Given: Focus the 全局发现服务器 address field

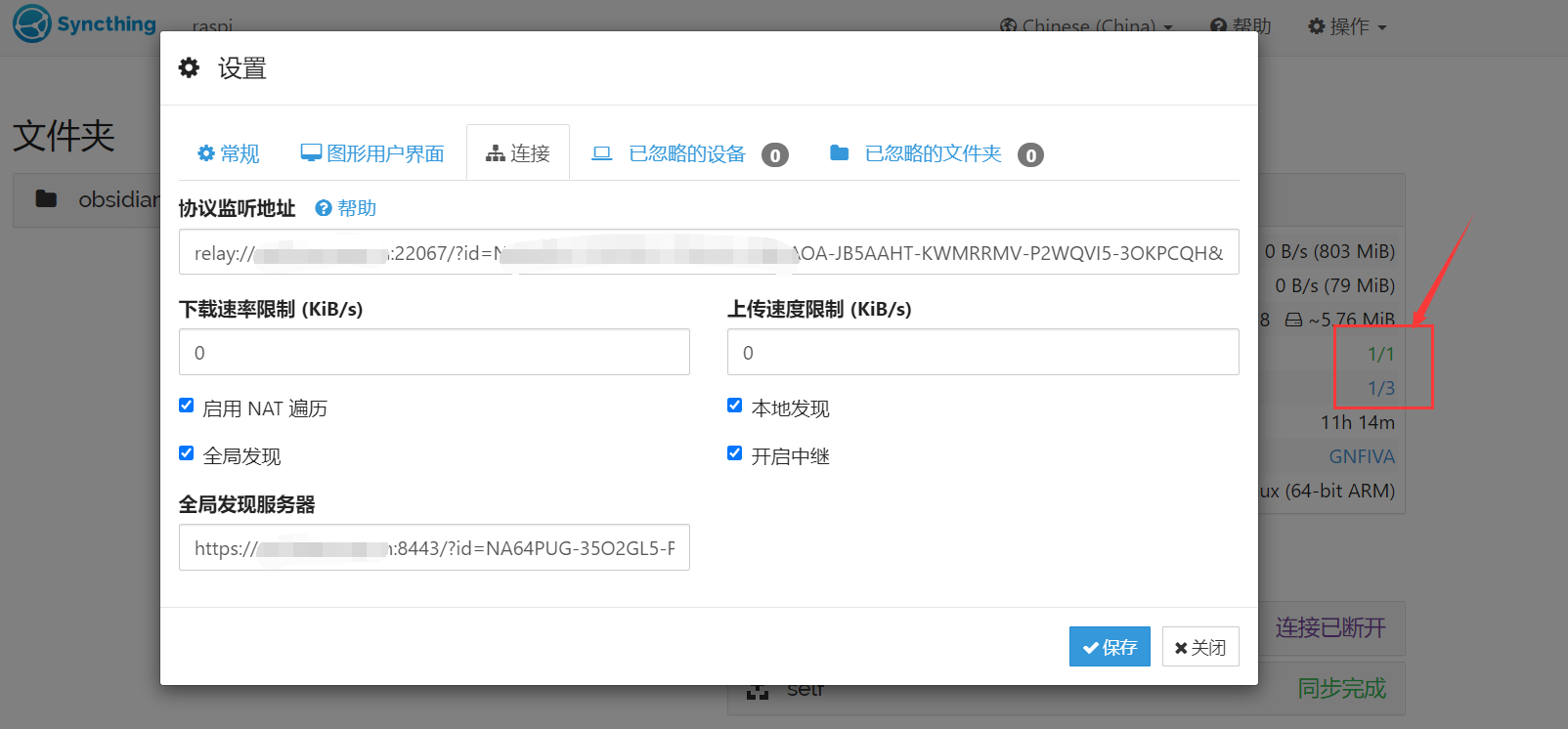Looking at the screenshot, I should 434,548.
